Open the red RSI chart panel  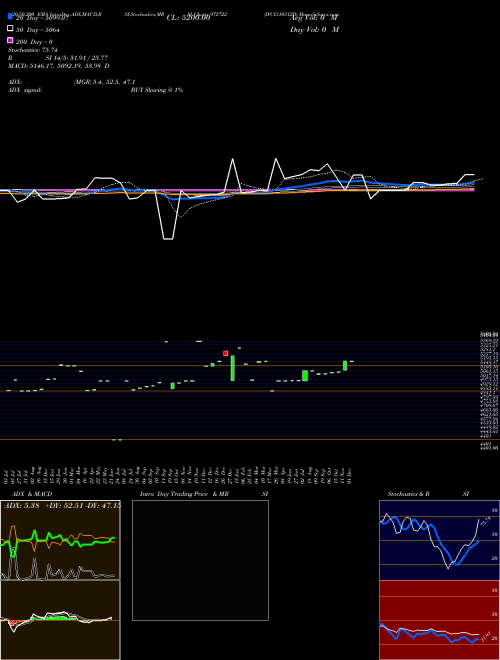[x=439, y=620]
